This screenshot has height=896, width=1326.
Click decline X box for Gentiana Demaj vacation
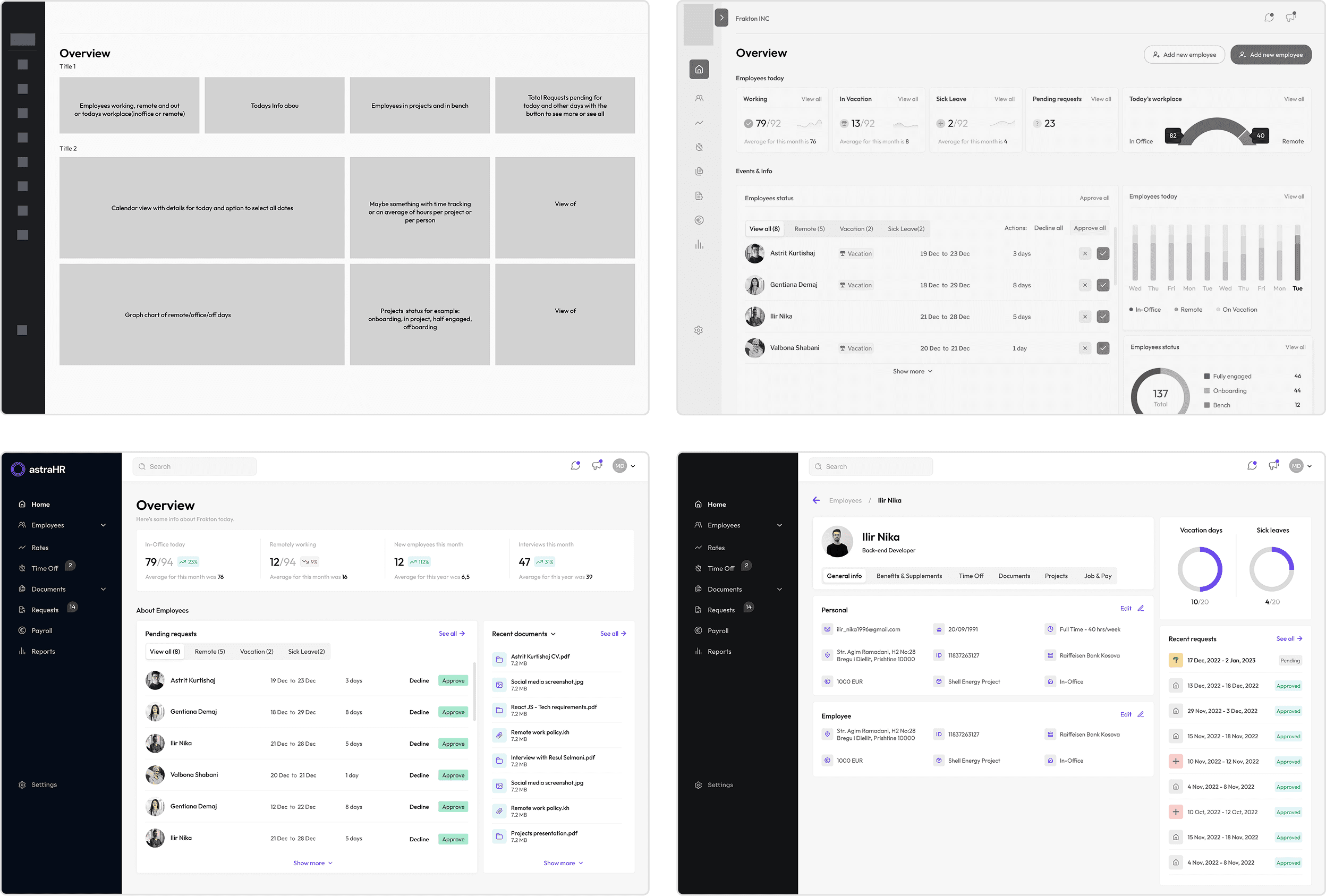point(1085,285)
